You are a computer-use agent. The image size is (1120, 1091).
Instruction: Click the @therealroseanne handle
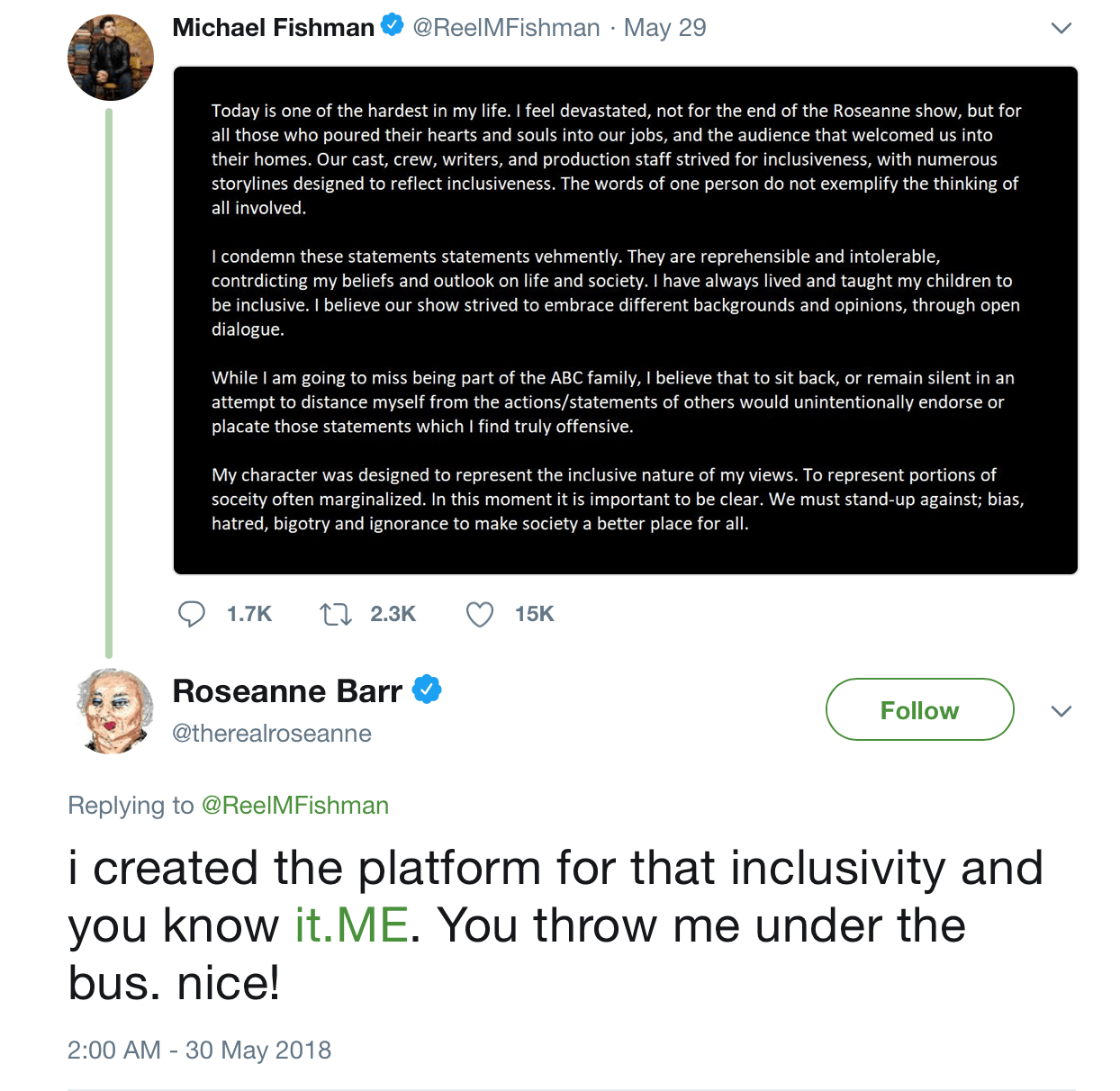(272, 734)
